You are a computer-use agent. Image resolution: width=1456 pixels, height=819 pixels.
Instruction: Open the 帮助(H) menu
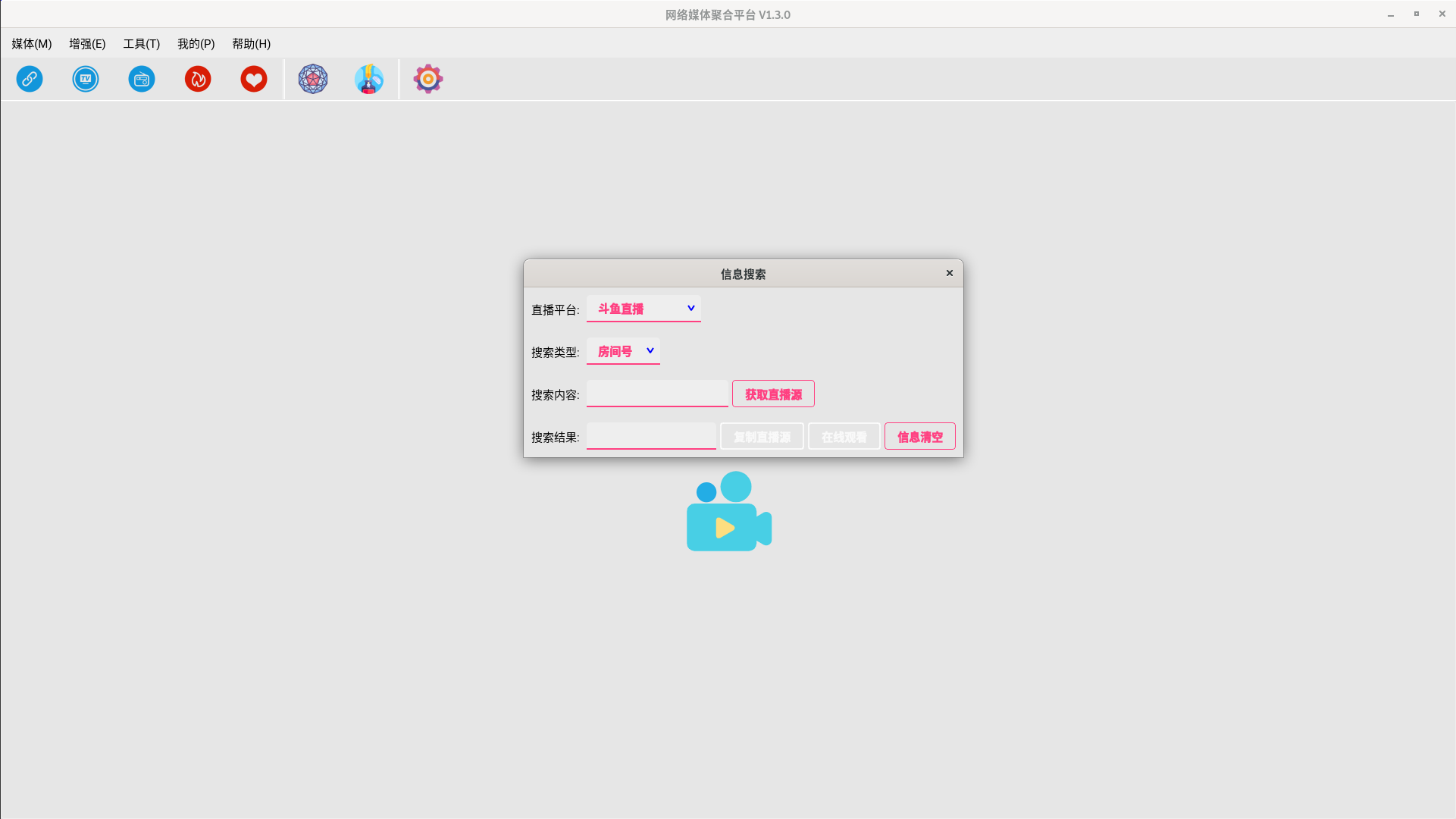coord(252,44)
